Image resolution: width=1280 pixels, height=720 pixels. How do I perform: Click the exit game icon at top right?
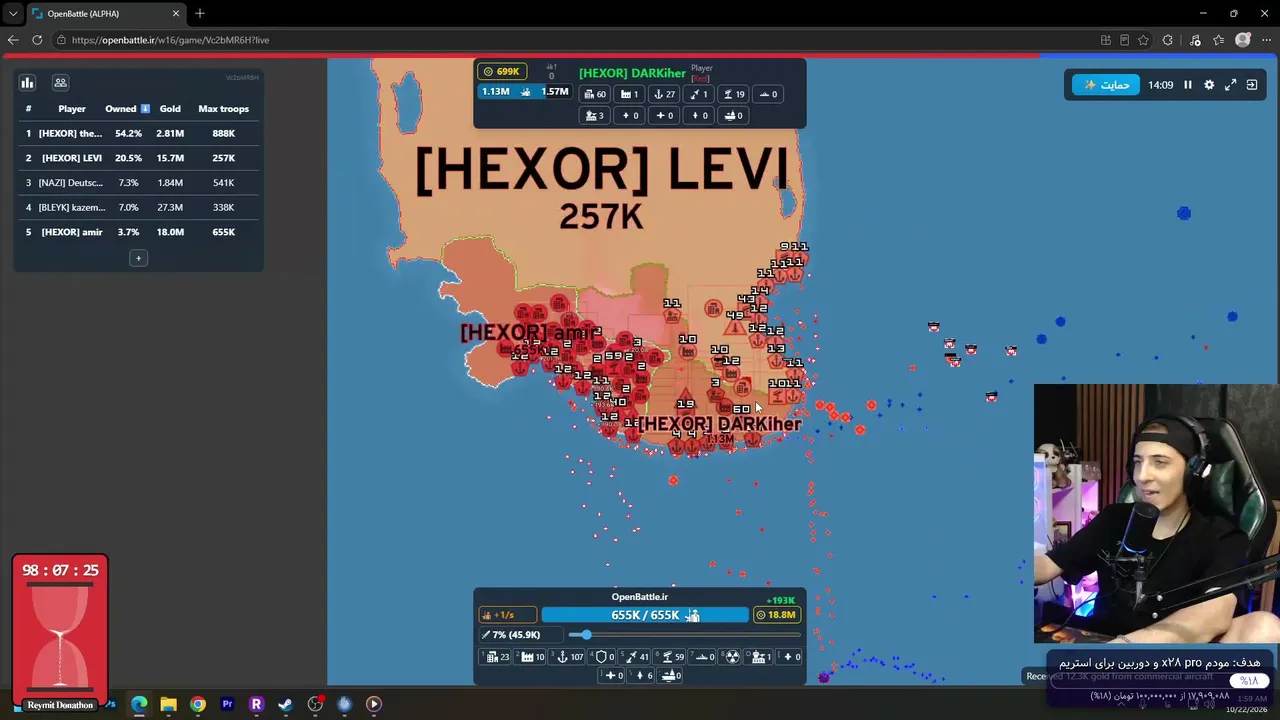coord(1252,85)
